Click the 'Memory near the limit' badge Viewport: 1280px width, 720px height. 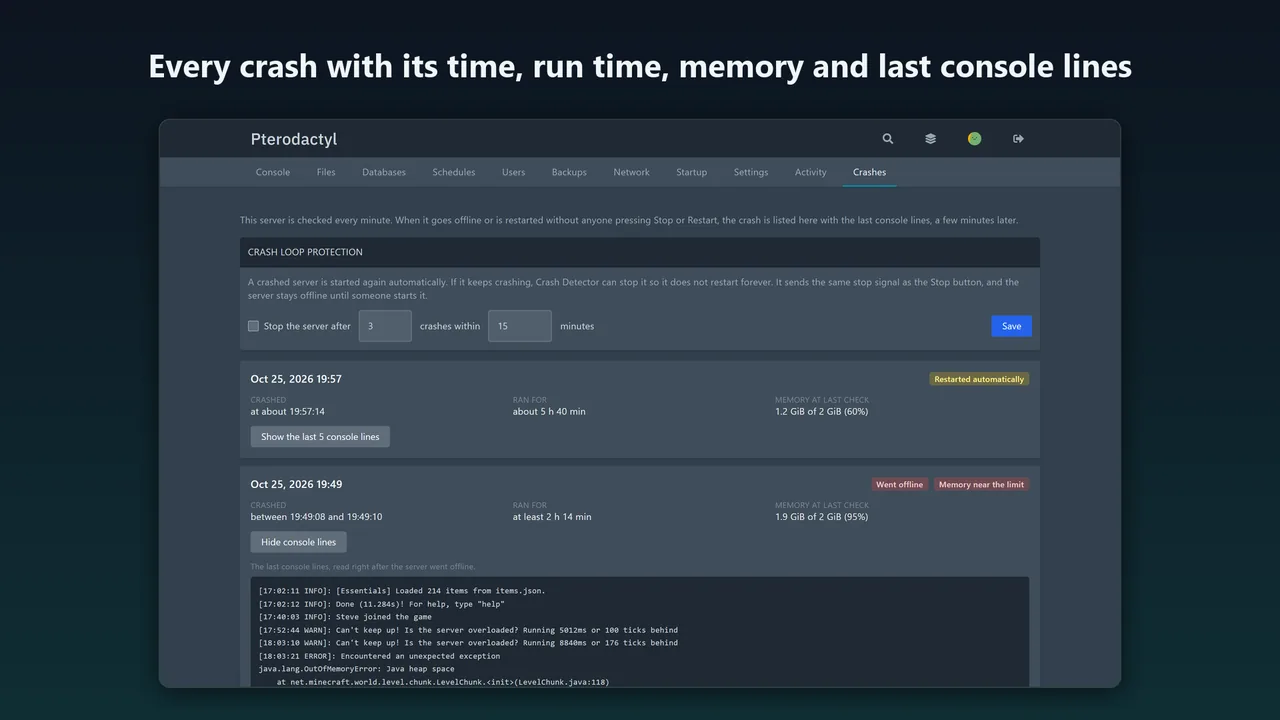[x=981, y=484]
